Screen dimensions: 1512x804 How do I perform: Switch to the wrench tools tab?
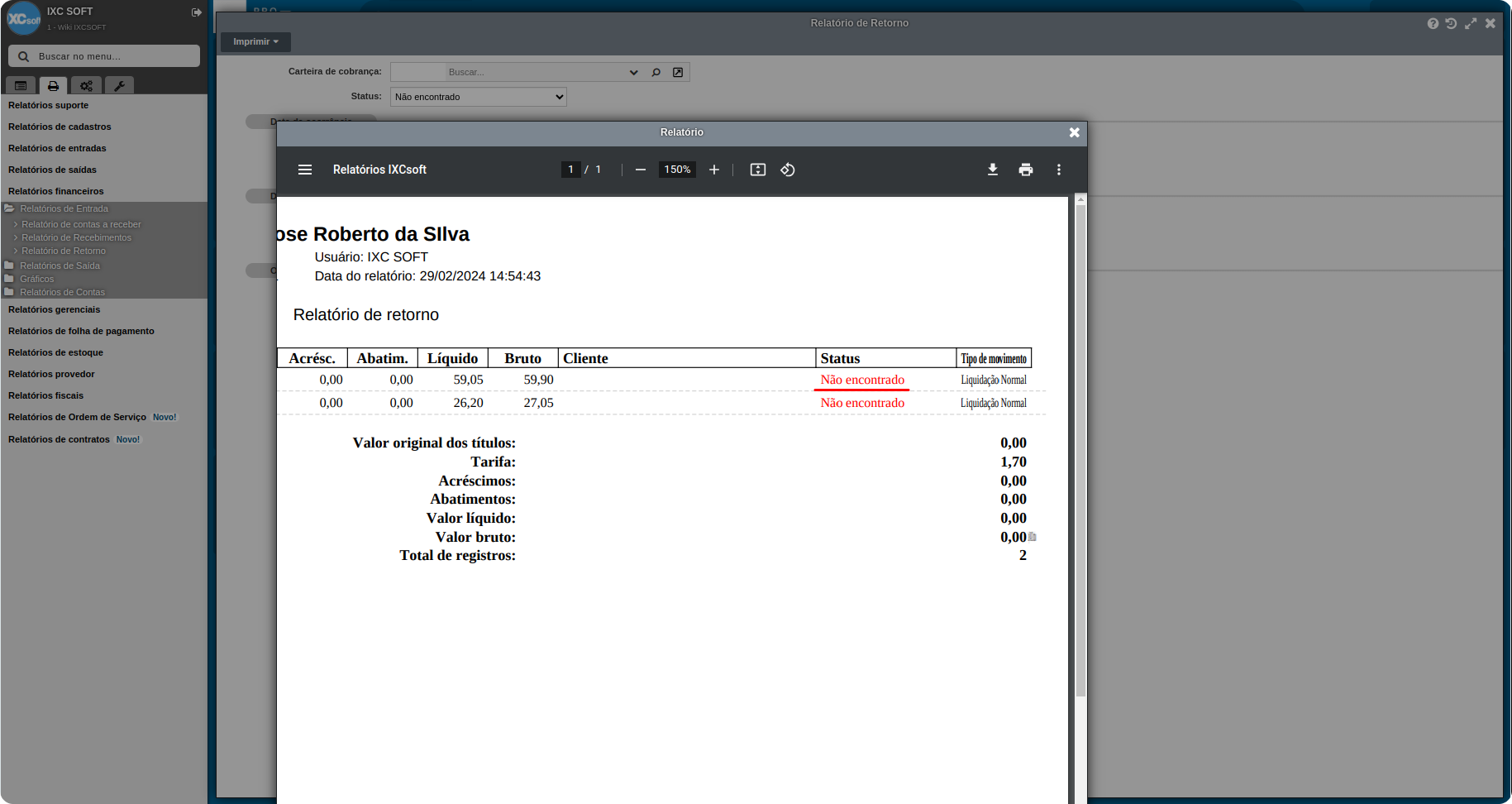point(119,85)
